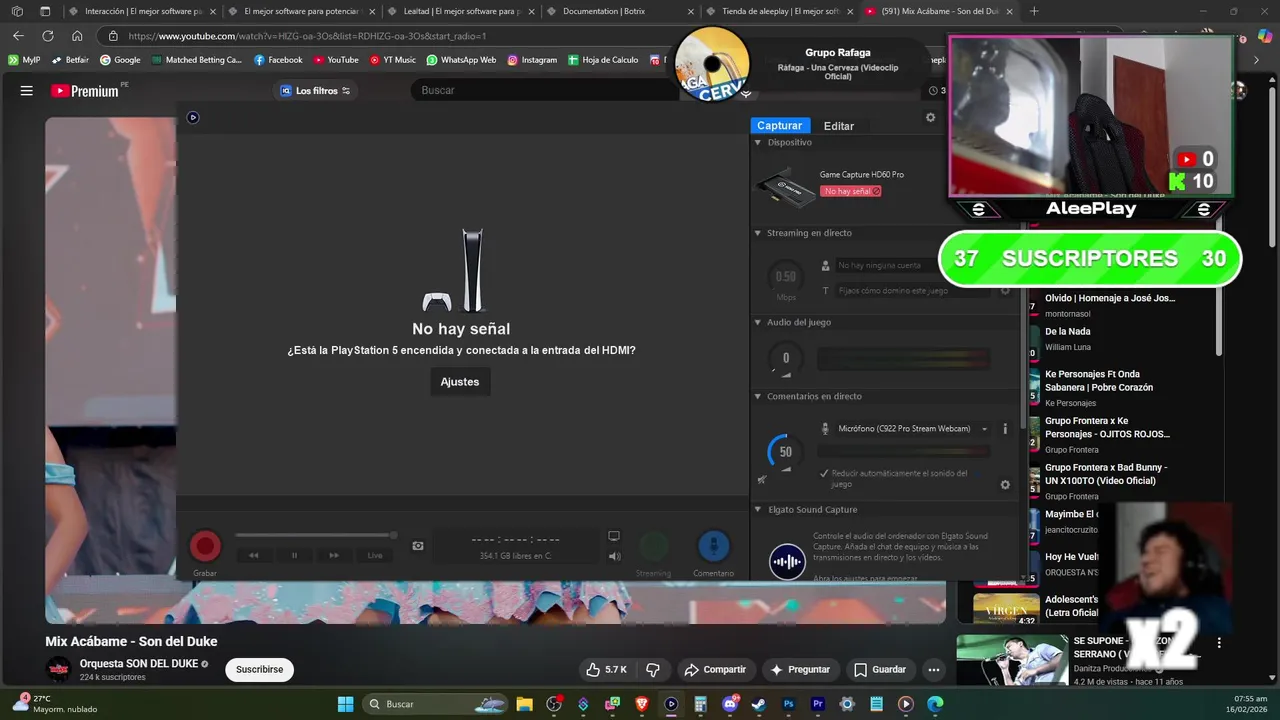The width and height of the screenshot is (1280, 720).
Task: Open the Facebook bookmark
Action: [x=278, y=60]
